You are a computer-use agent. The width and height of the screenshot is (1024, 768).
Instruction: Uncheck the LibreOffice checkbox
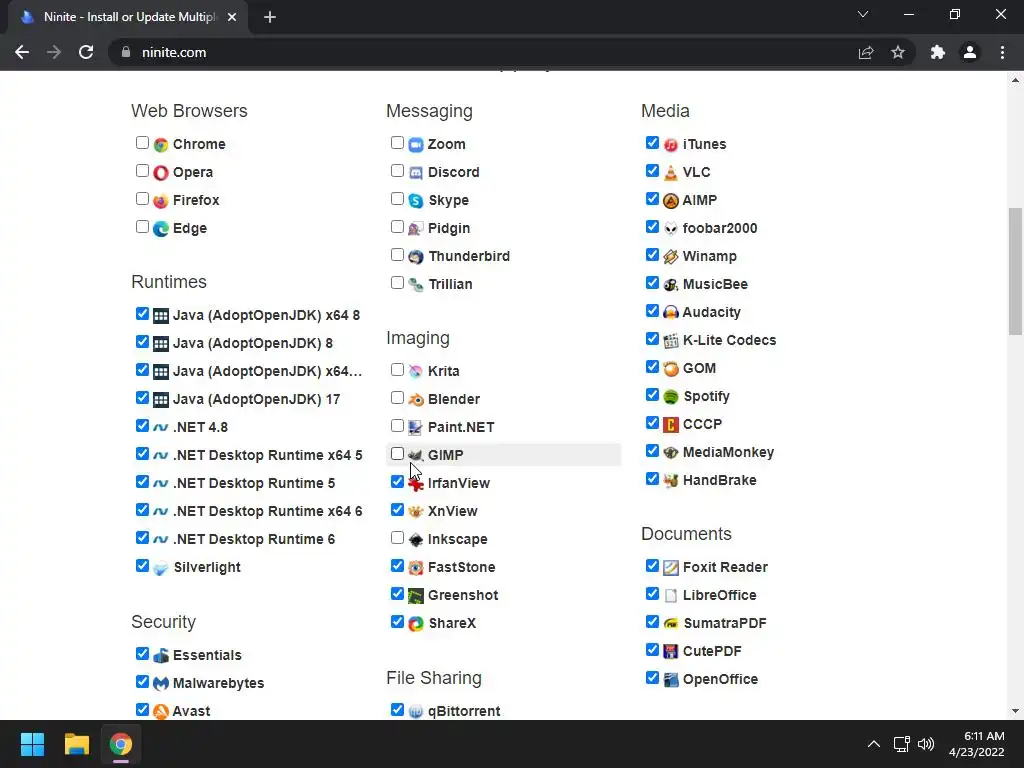pos(652,594)
